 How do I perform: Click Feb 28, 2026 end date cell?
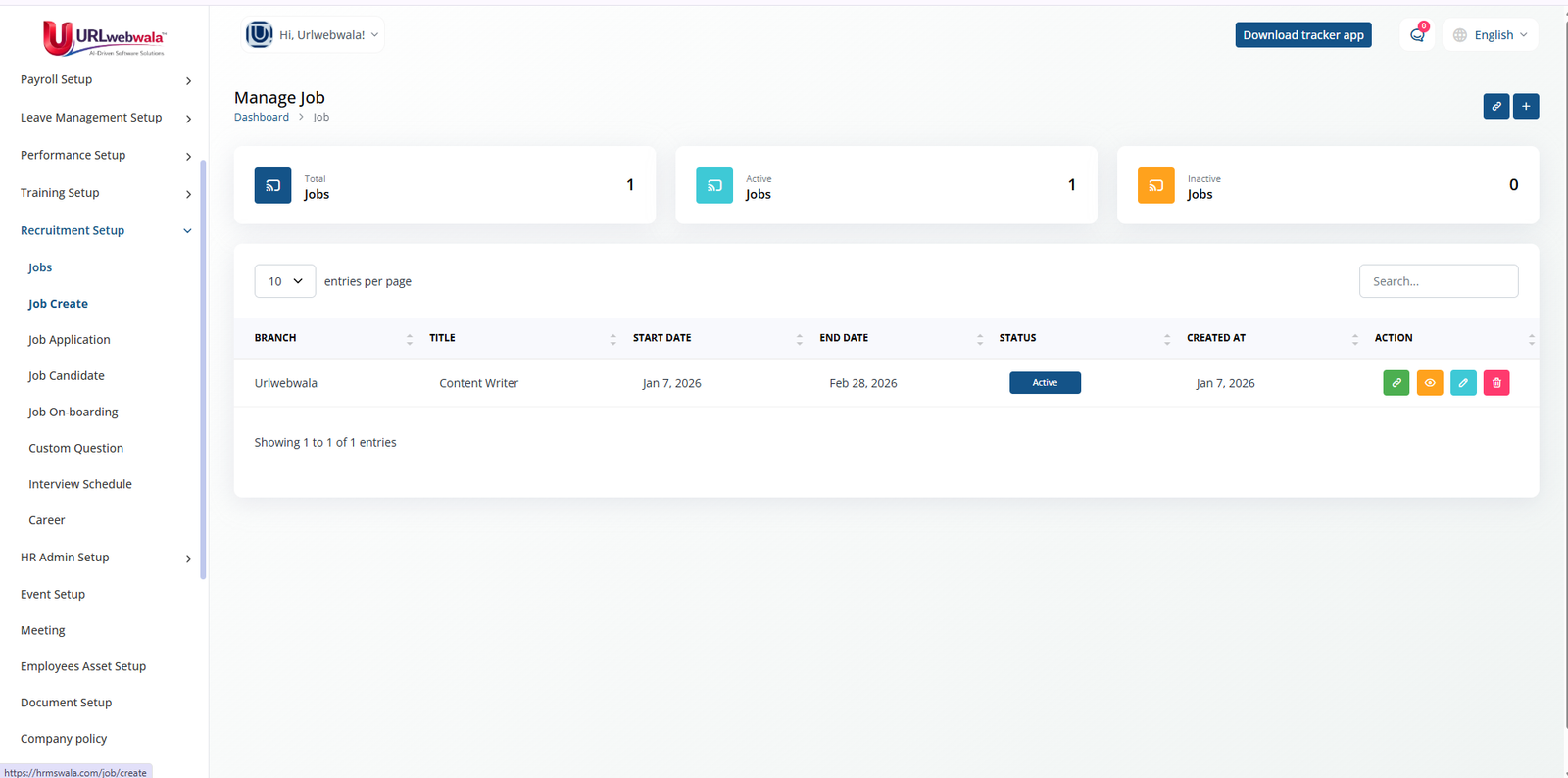863,384
